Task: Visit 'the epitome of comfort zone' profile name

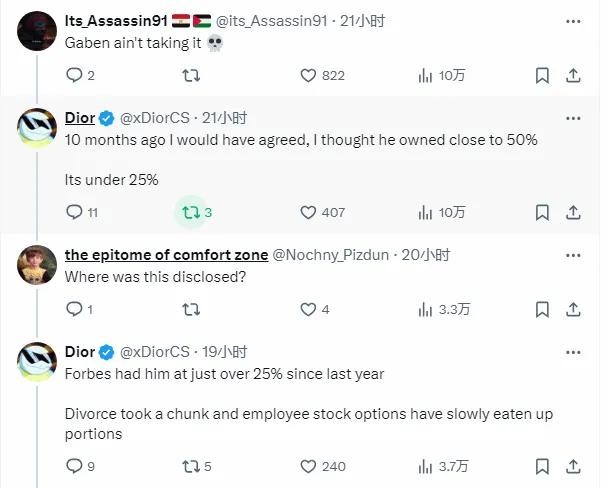Action: point(164,255)
